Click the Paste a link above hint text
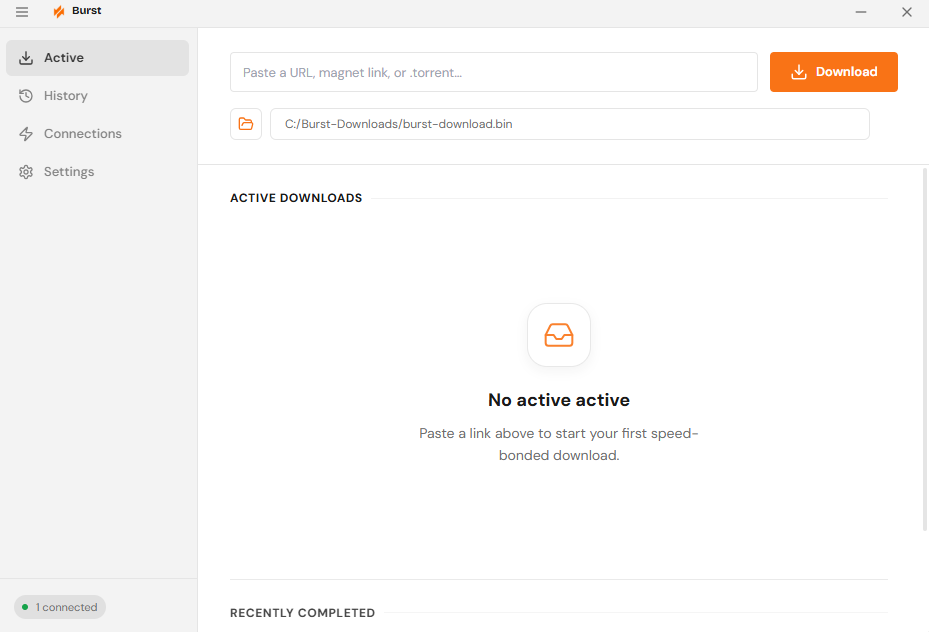The height and width of the screenshot is (632, 929). point(559,444)
